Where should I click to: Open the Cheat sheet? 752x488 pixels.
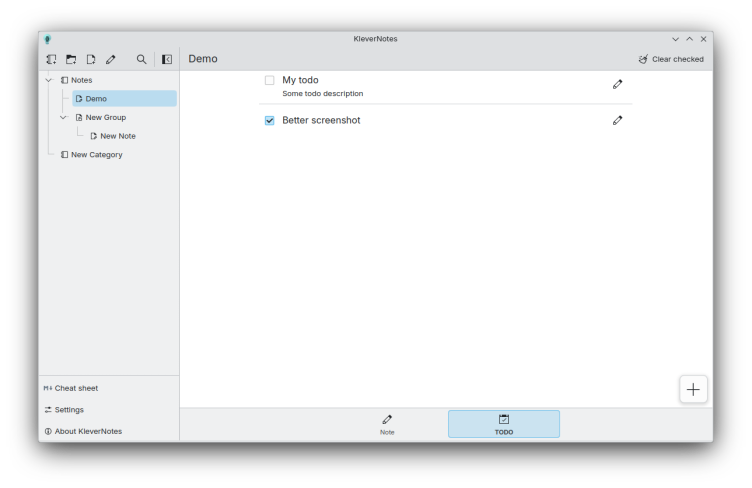click(x=76, y=388)
